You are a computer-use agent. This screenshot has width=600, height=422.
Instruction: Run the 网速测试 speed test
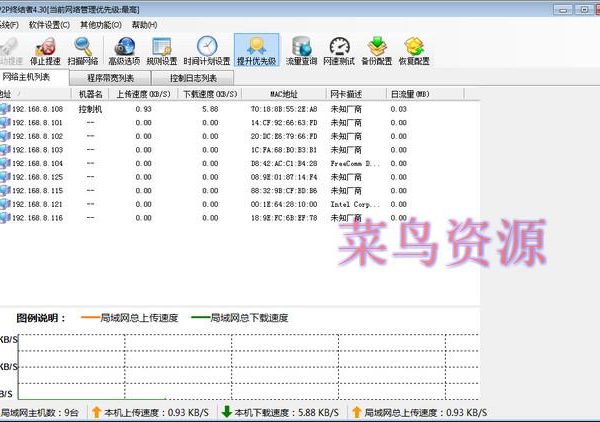click(x=341, y=48)
